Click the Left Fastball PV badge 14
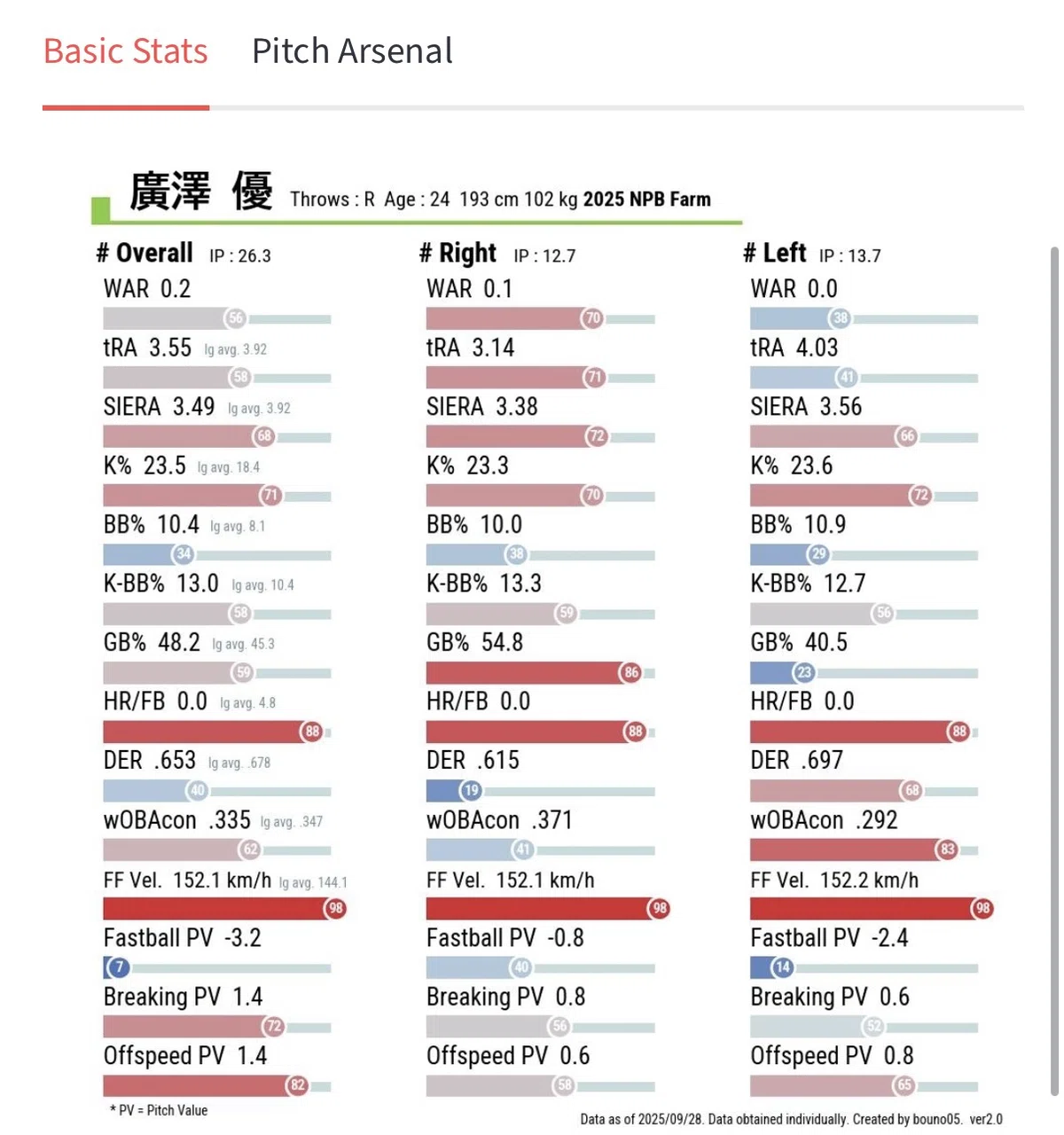This screenshot has height=1135, width=1064. pyautogui.click(x=782, y=967)
